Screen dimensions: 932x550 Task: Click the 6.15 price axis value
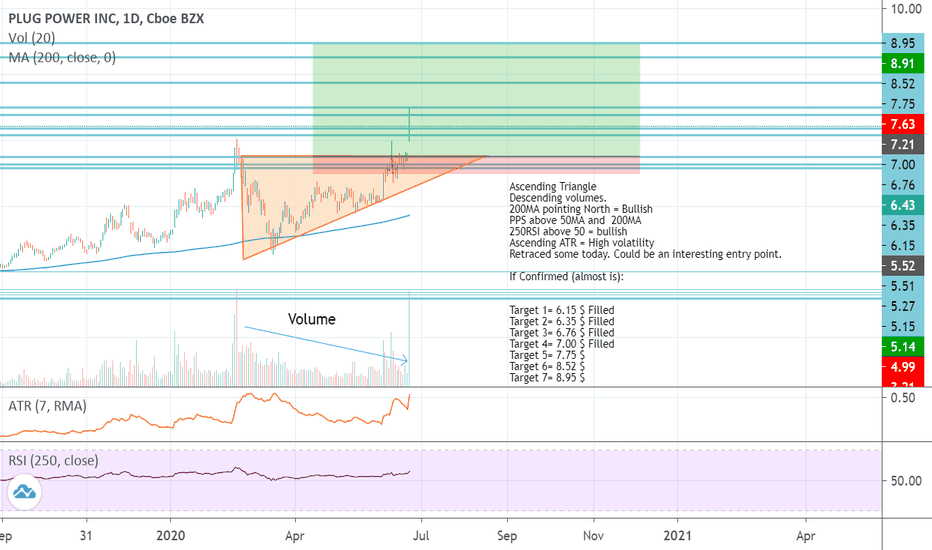pyautogui.click(x=903, y=246)
